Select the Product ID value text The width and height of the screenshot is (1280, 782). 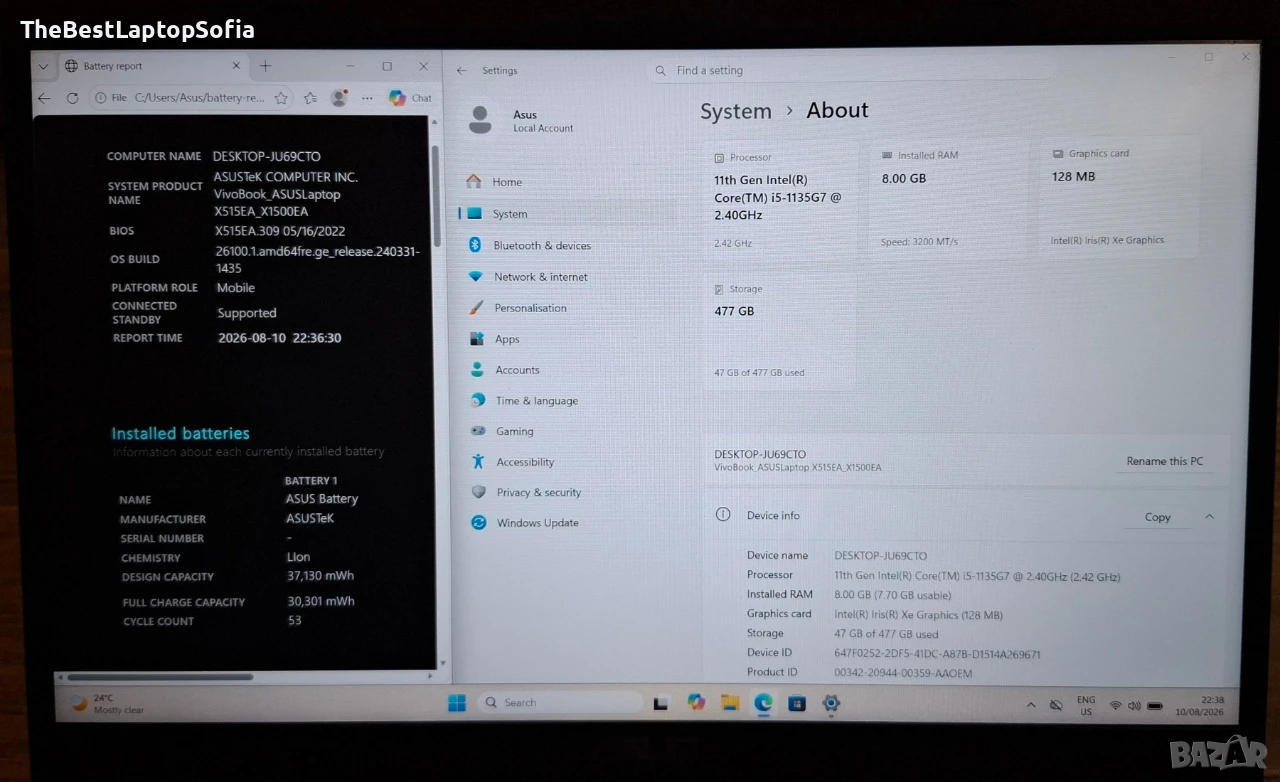903,673
